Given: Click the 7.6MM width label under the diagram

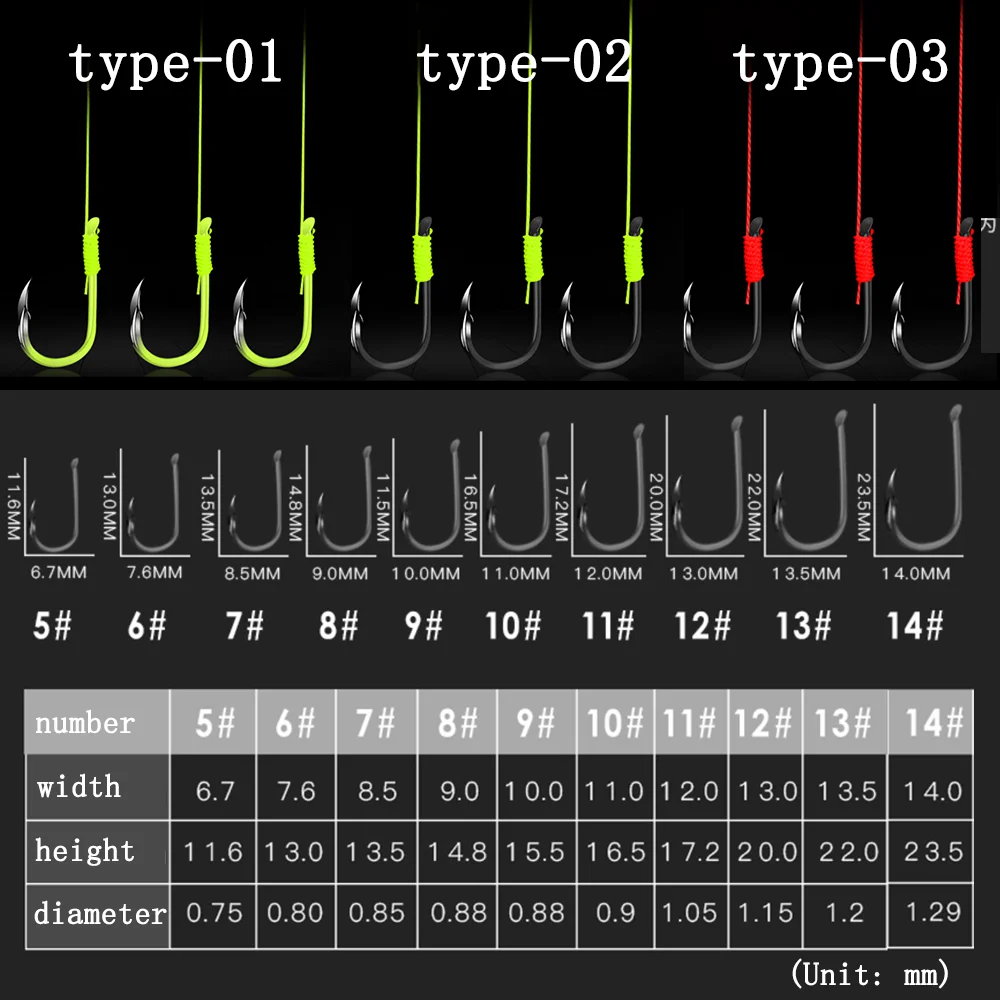Looking at the screenshot, I should point(154,572).
